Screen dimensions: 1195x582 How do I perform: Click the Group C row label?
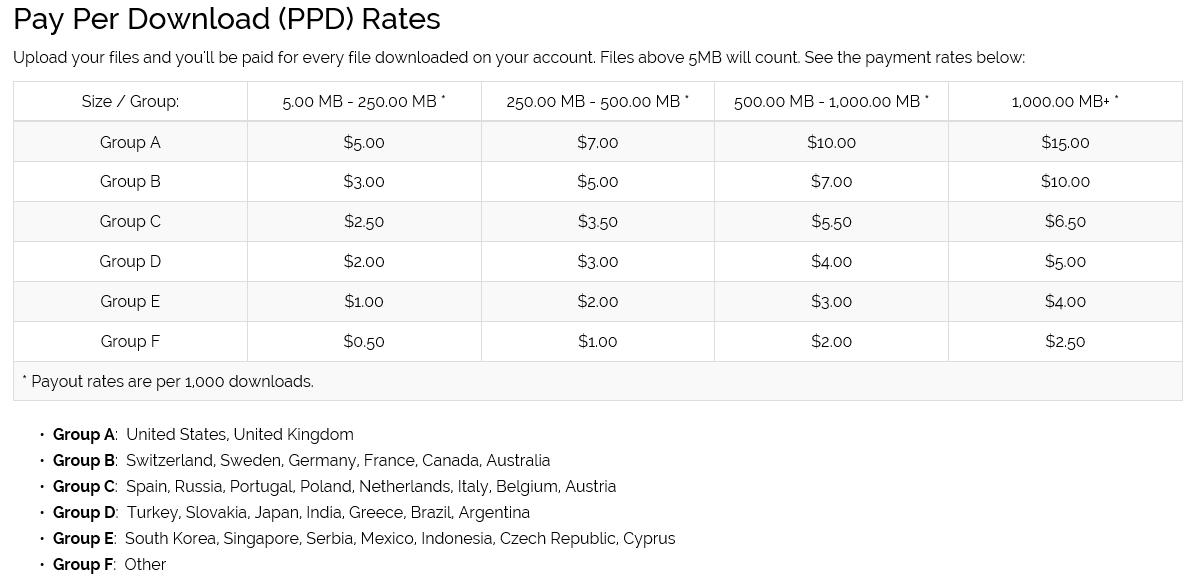pyautogui.click(x=130, y=222)
